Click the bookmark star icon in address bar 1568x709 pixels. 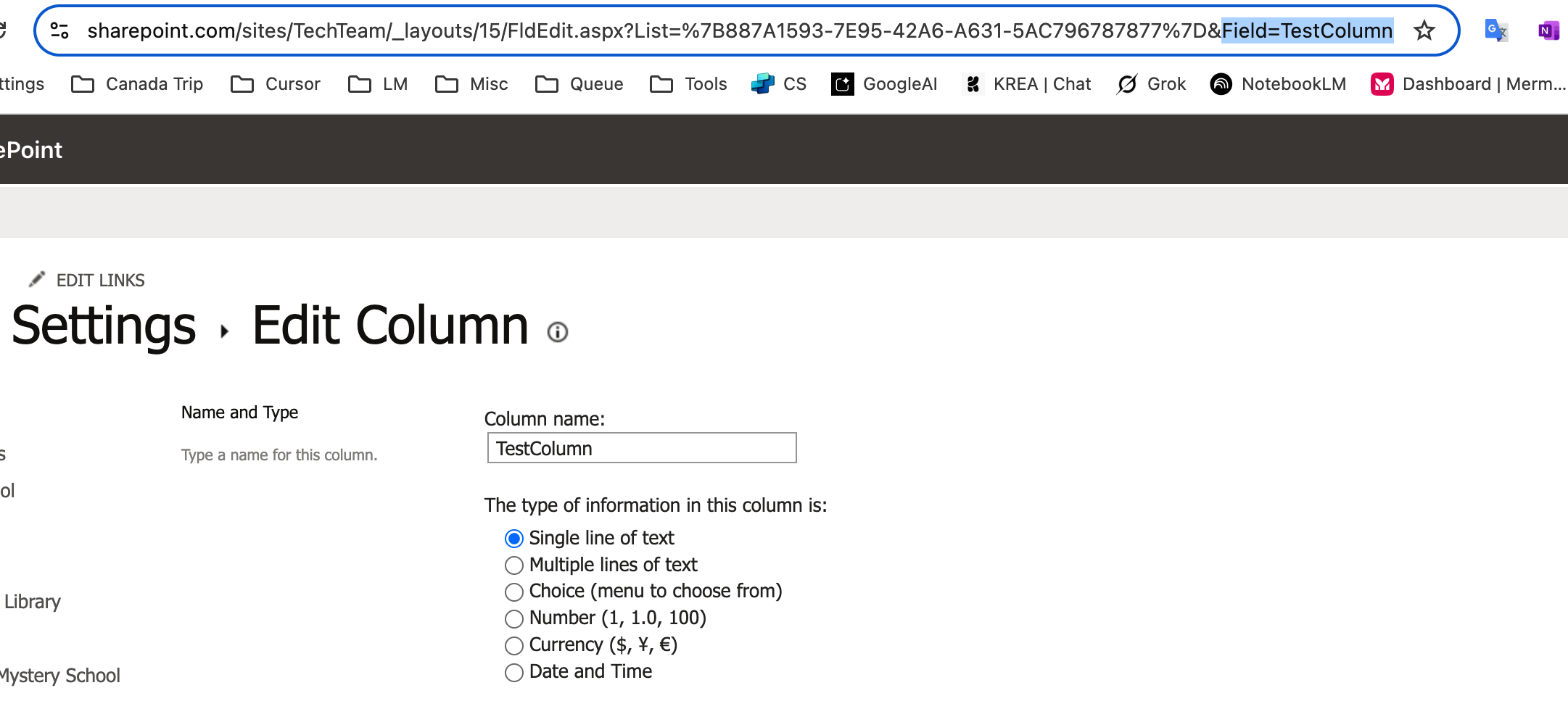(x=1424, y=30)
